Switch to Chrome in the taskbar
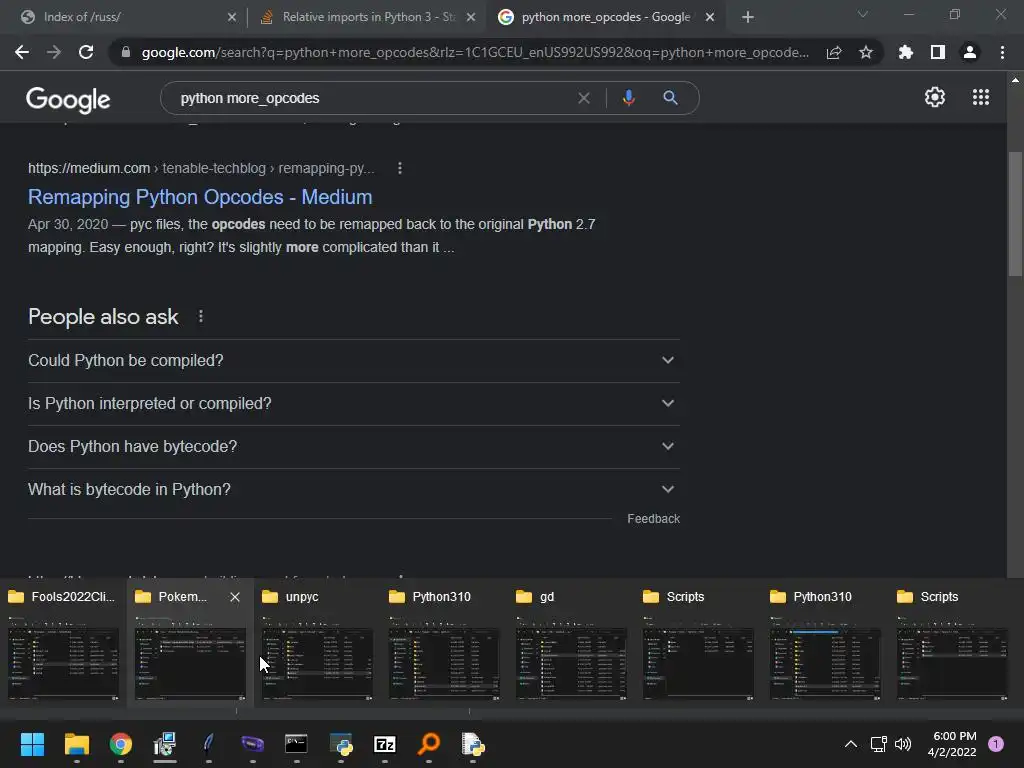Viewport: 1024px width, 768px height. (x=121, y=744)
